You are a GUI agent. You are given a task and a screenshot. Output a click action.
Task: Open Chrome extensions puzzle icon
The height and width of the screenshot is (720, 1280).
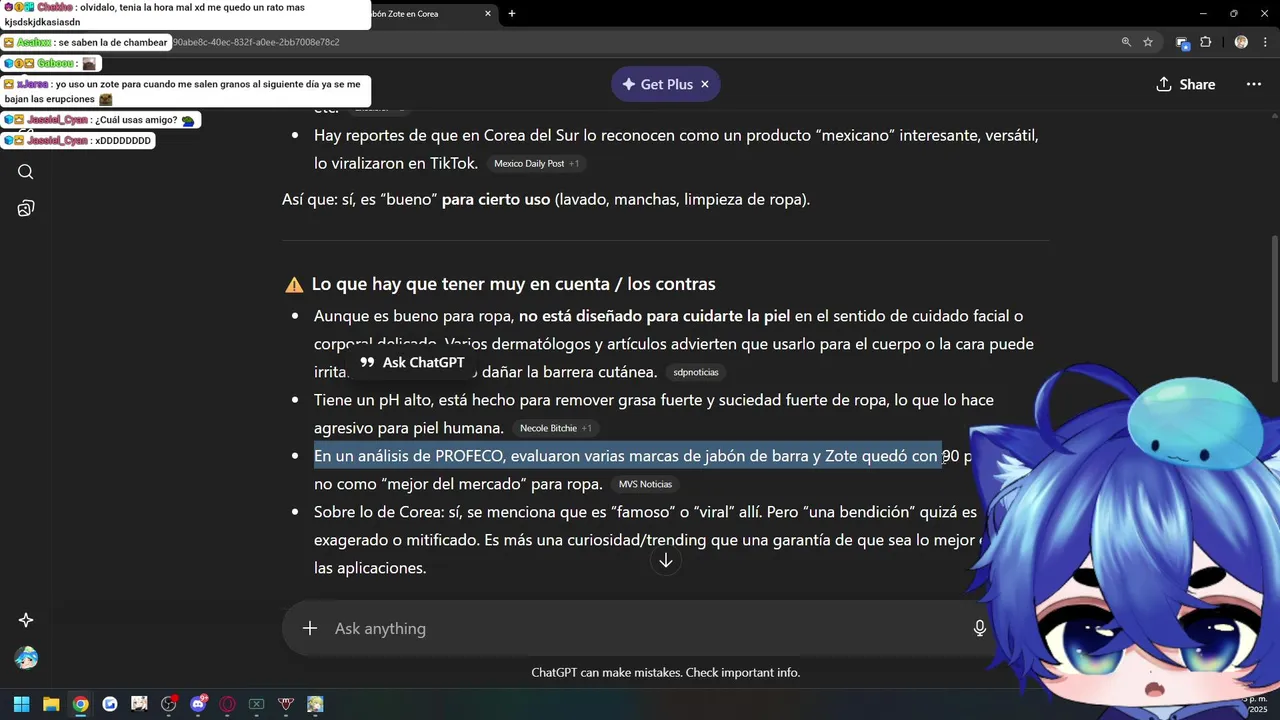click(1205, 42)
